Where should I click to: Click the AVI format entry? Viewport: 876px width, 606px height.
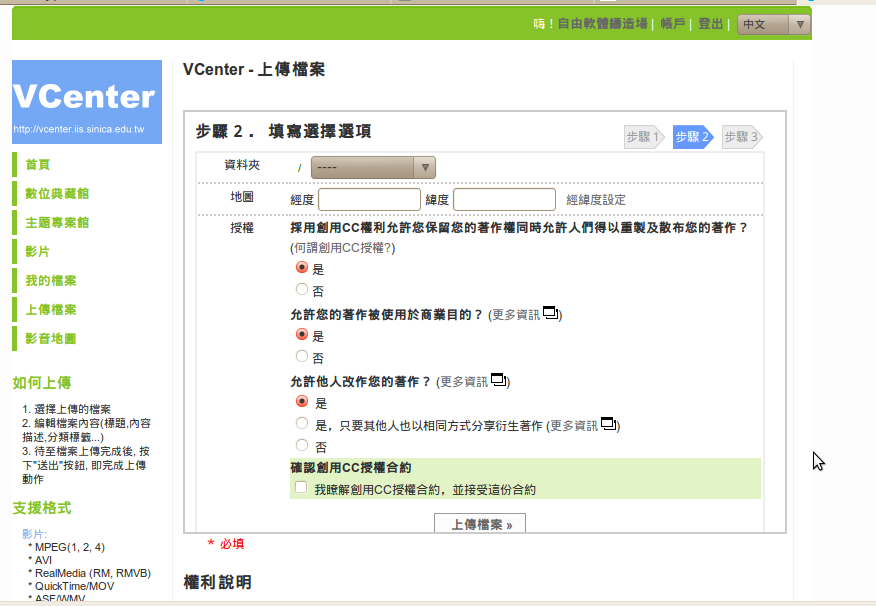[x=44, y=560]
